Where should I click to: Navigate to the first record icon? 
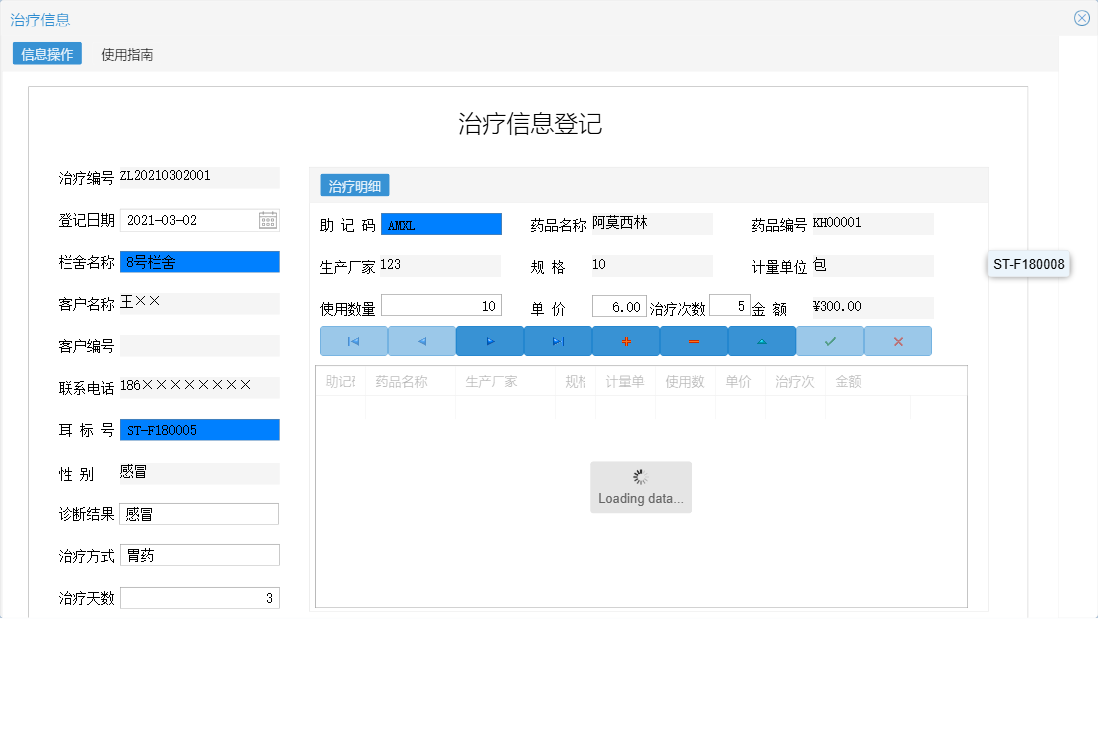tap(353, 341)
